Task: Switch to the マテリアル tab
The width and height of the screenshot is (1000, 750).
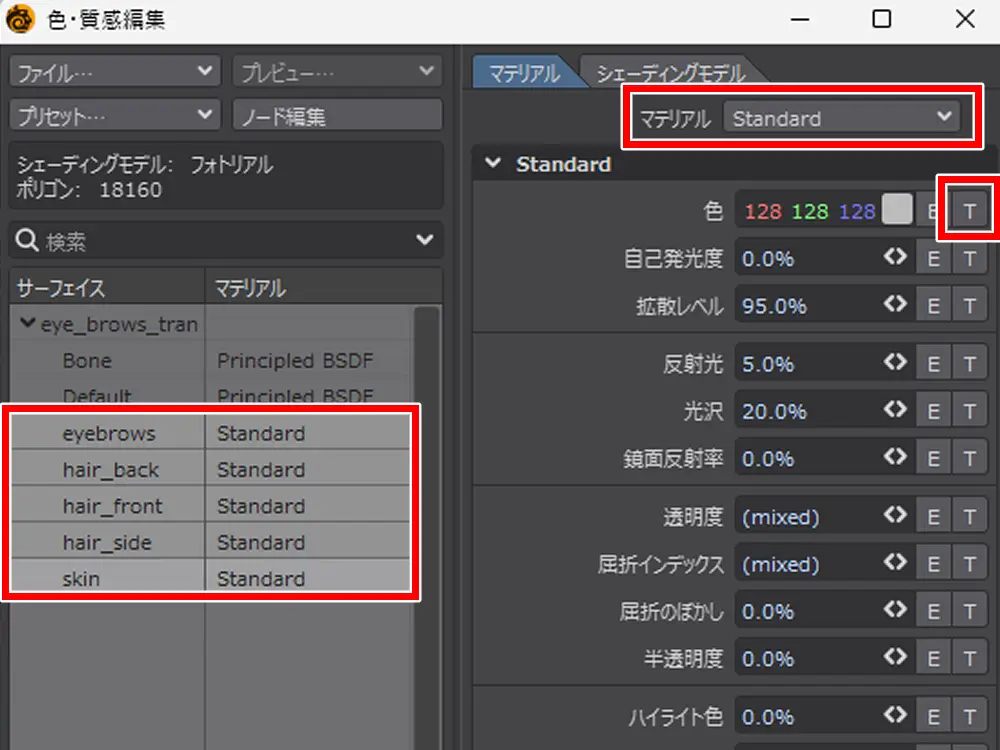Action: [523, 73]
